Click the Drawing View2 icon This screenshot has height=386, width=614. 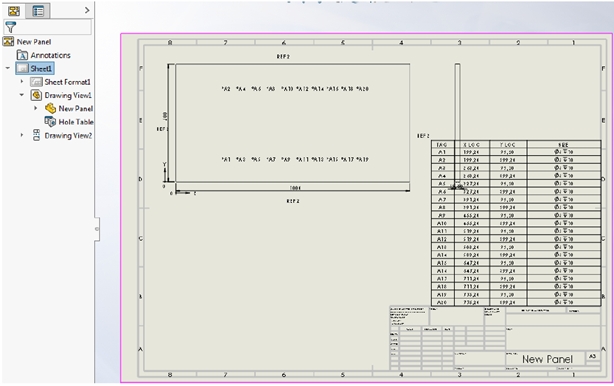pyautogui.click(x=36, y=135)
